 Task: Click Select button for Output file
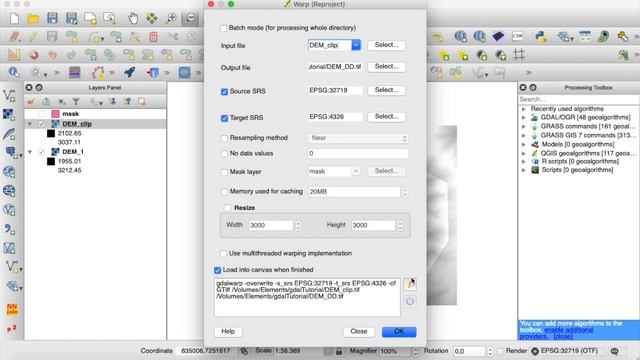click(x=386, y=67)
